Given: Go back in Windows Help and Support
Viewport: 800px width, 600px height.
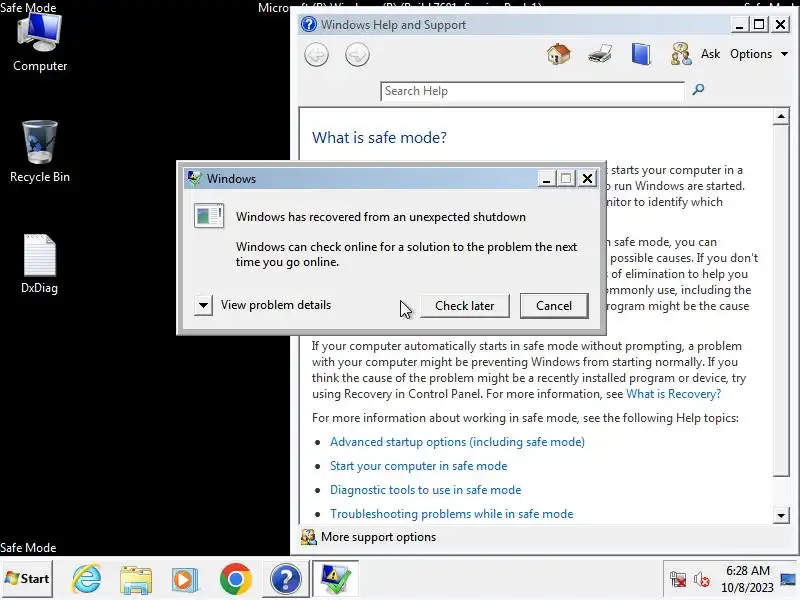Looking at the screenshot, I should [316, 55].
